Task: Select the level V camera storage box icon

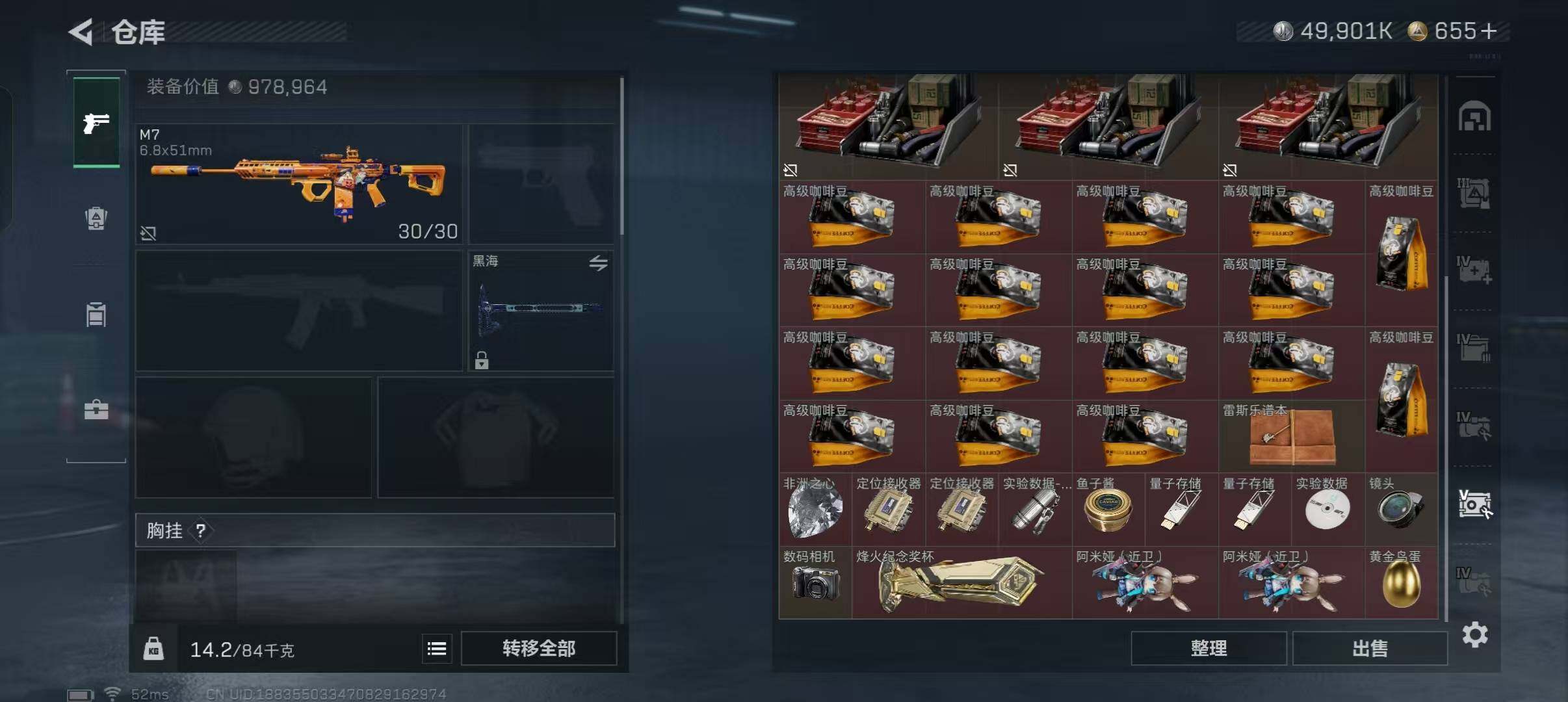Action: (x=1474, y=504)
